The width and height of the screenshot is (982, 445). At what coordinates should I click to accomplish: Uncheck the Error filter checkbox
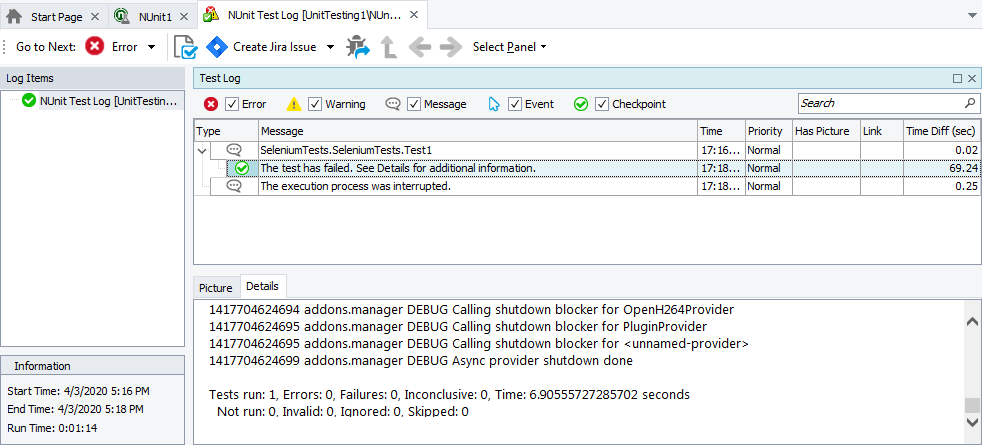(232, 104)
